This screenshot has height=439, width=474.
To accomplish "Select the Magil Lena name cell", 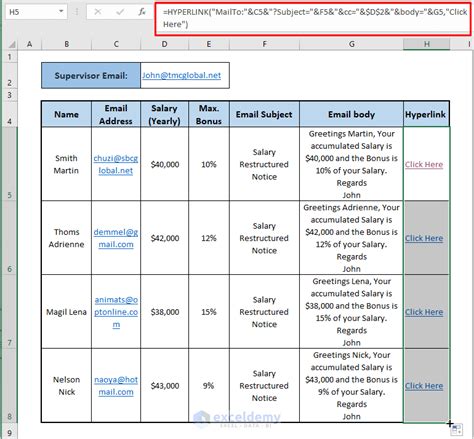I will click(x=66, y=312).
